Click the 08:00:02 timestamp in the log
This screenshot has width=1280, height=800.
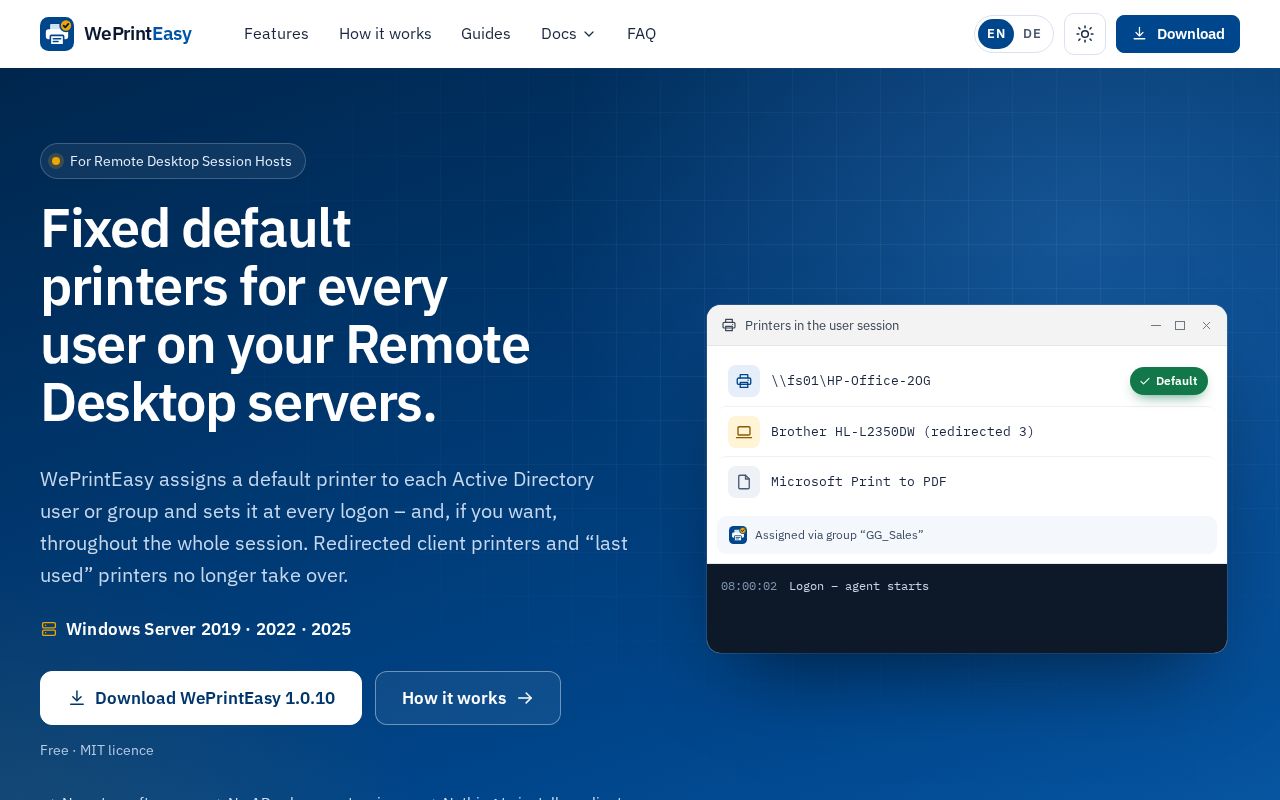(x=749, y=586)
